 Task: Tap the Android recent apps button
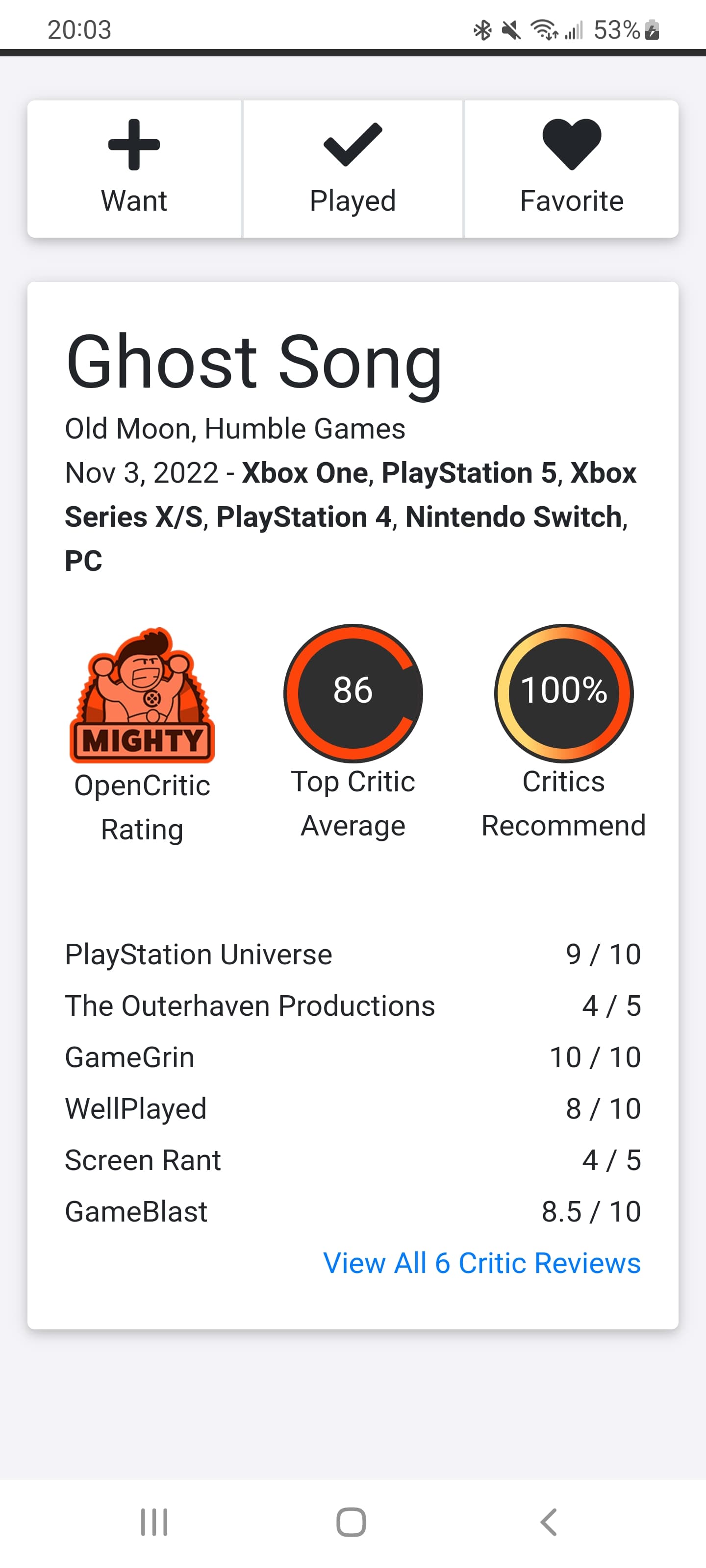[154, 1522]
